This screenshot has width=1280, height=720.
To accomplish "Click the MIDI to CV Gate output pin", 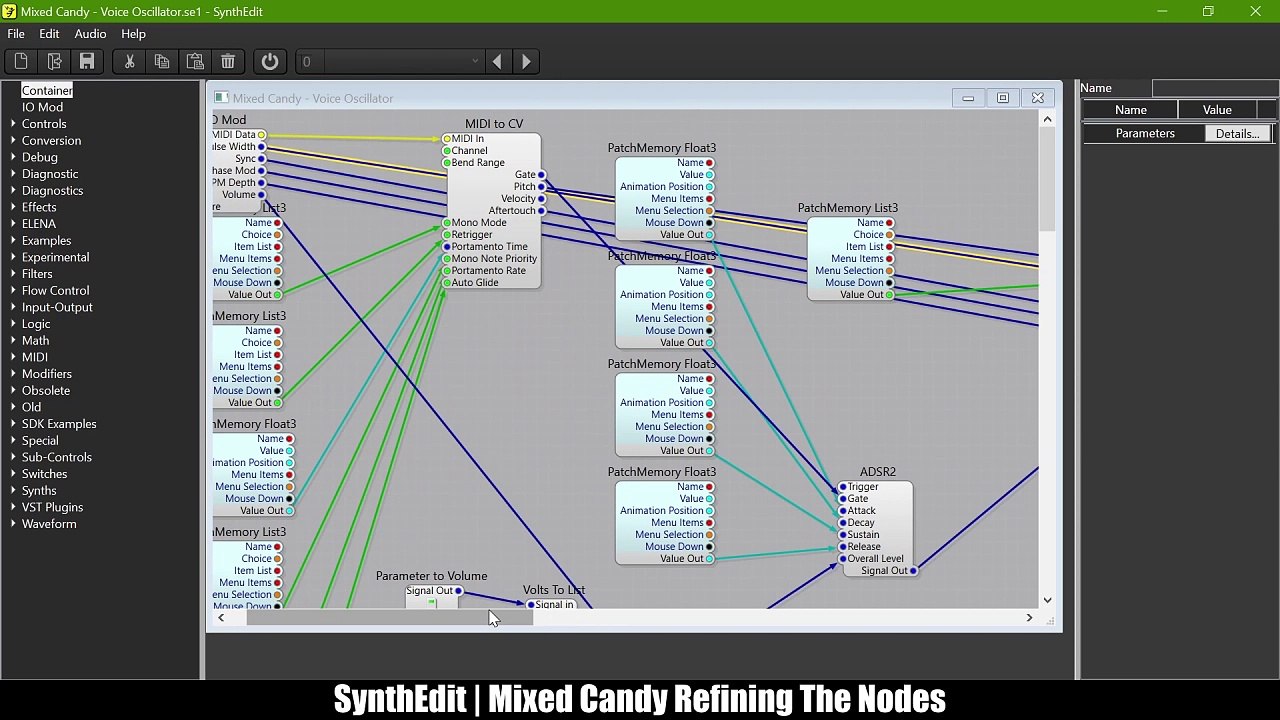I will (x=541, y=175).
